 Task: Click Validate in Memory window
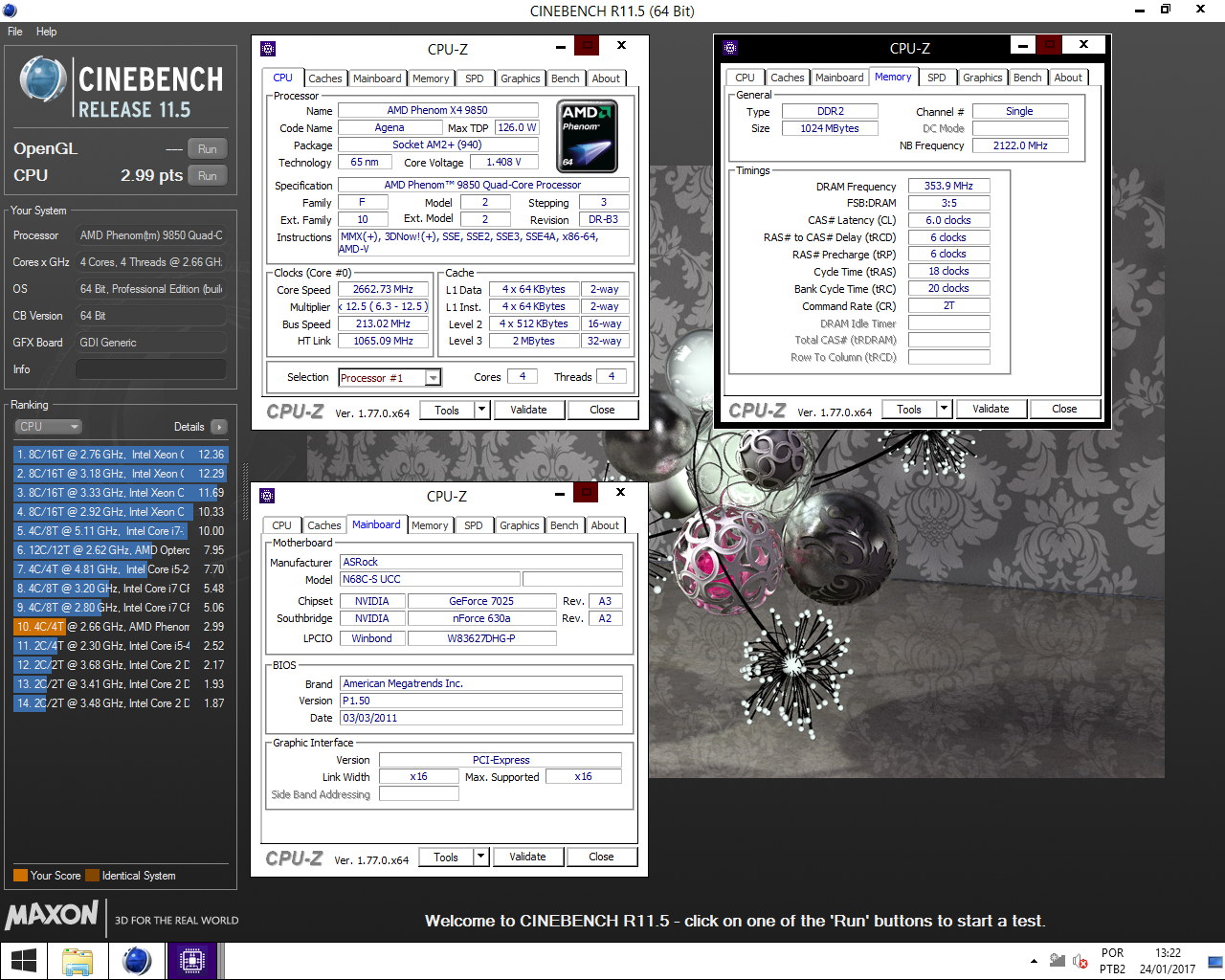pyautogui.click(x=991, y=409)
